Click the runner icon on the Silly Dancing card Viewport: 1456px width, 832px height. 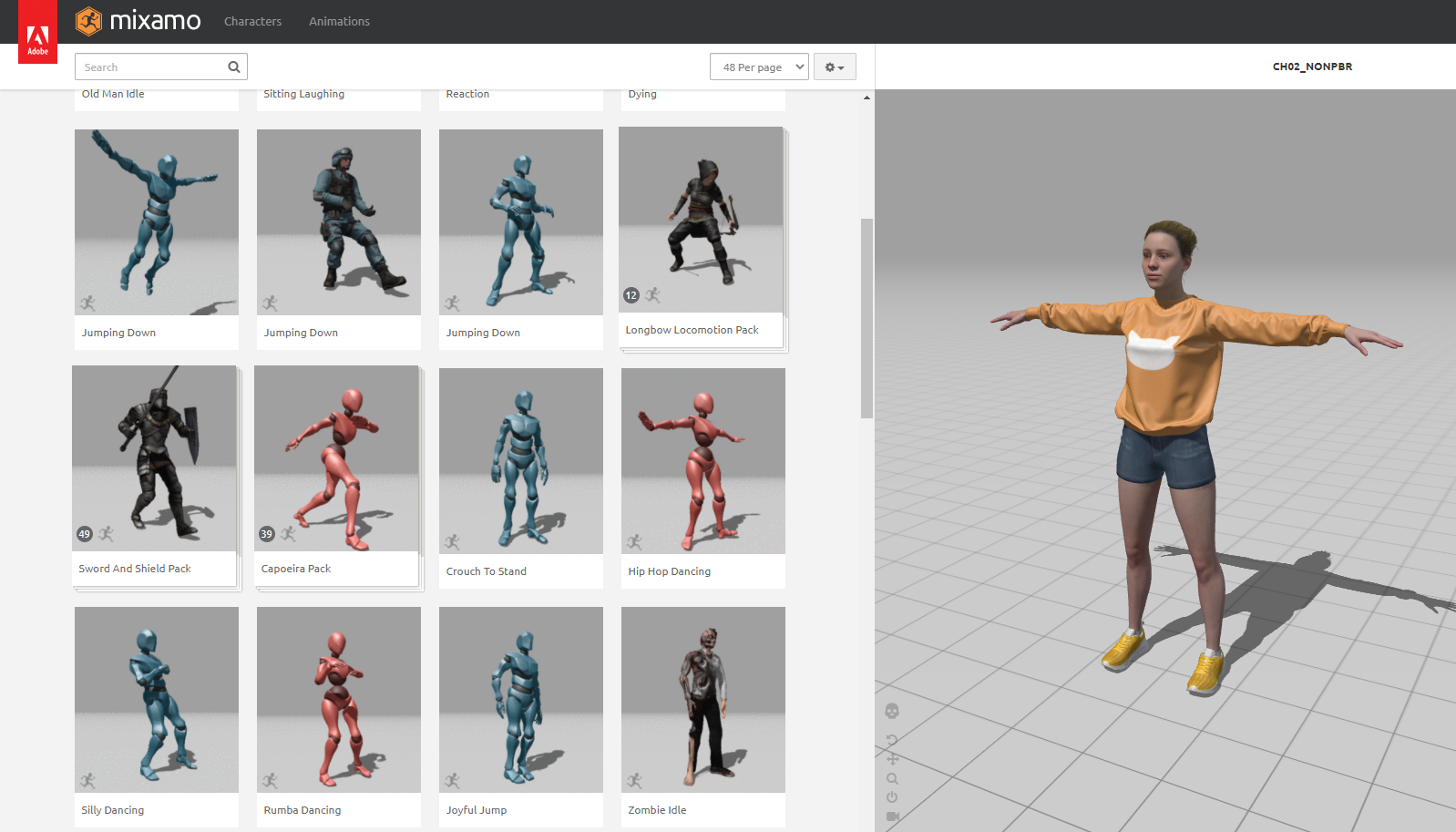87,781
